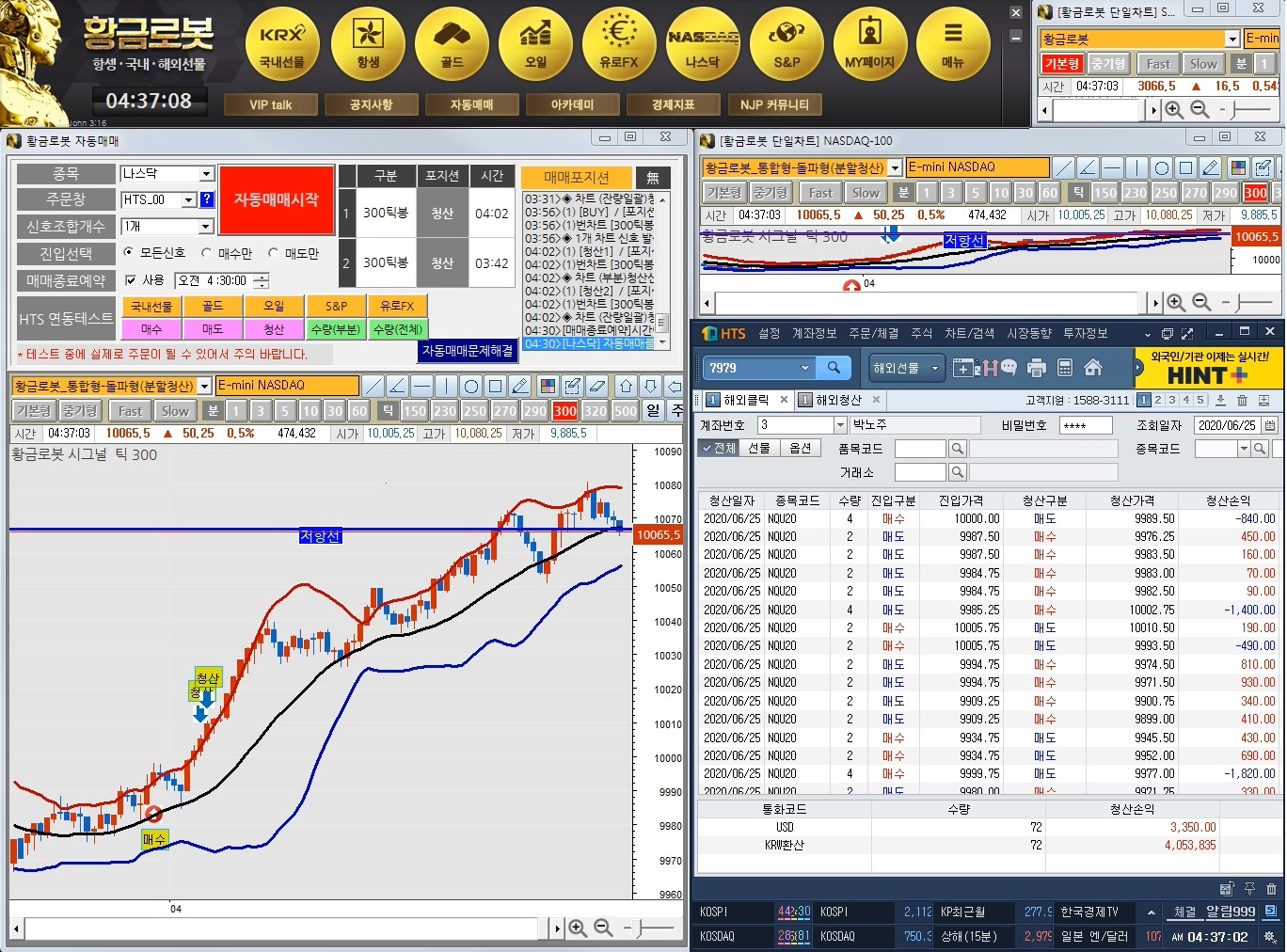Select the 매수만 radio button
Image resolution: width=1287 pixels, height=952 pixels.
[x=207, y=252]
